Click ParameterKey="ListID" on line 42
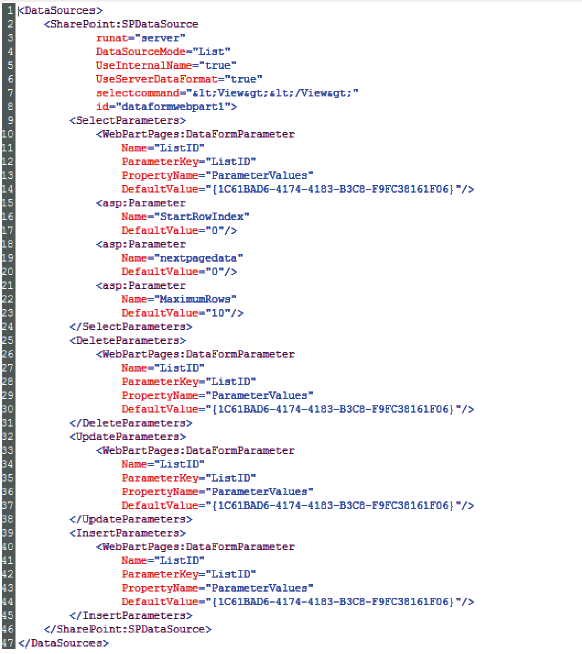 [189, 574]
